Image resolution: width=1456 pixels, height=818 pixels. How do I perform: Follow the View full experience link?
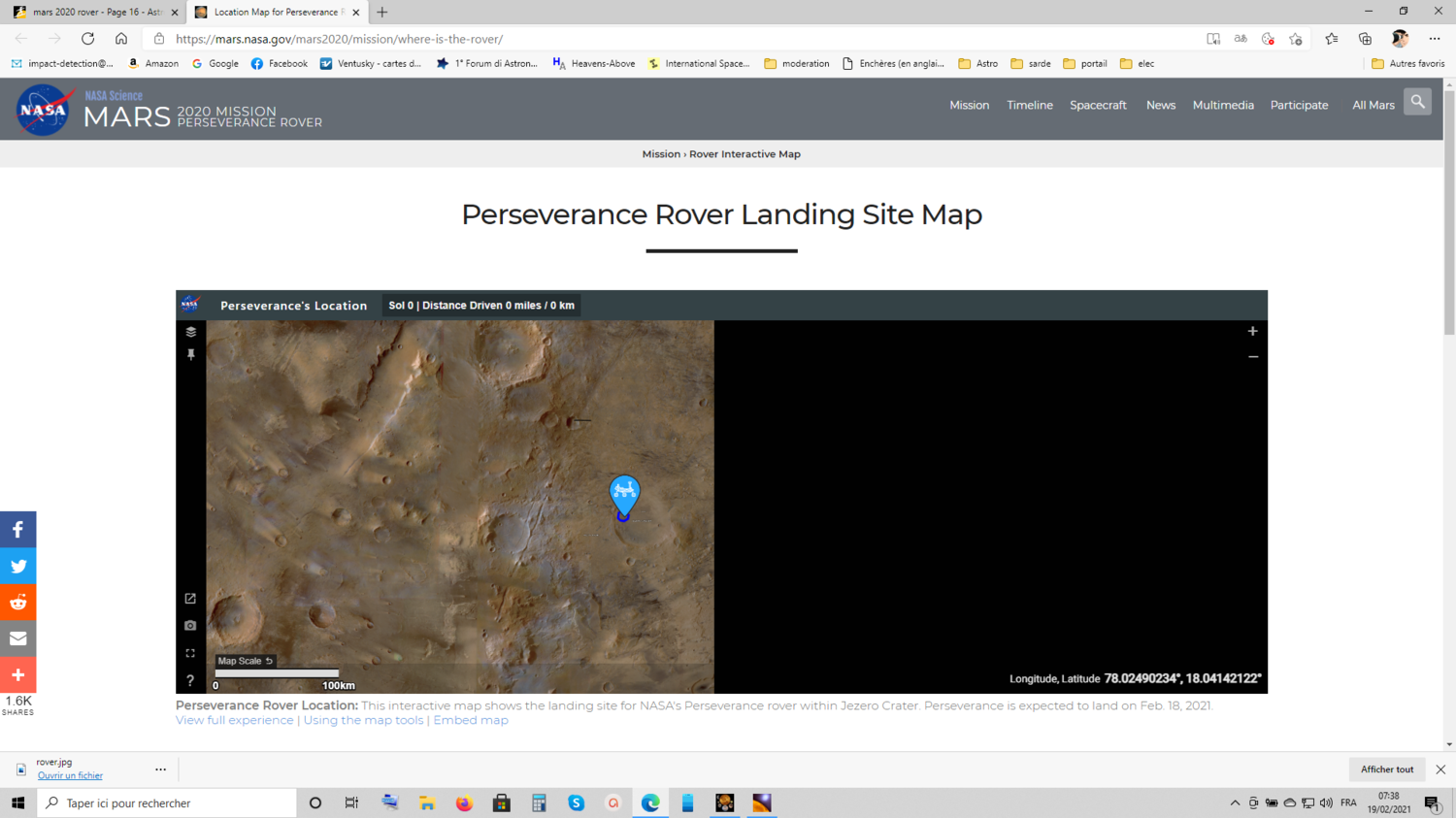[x=234, y=720]
